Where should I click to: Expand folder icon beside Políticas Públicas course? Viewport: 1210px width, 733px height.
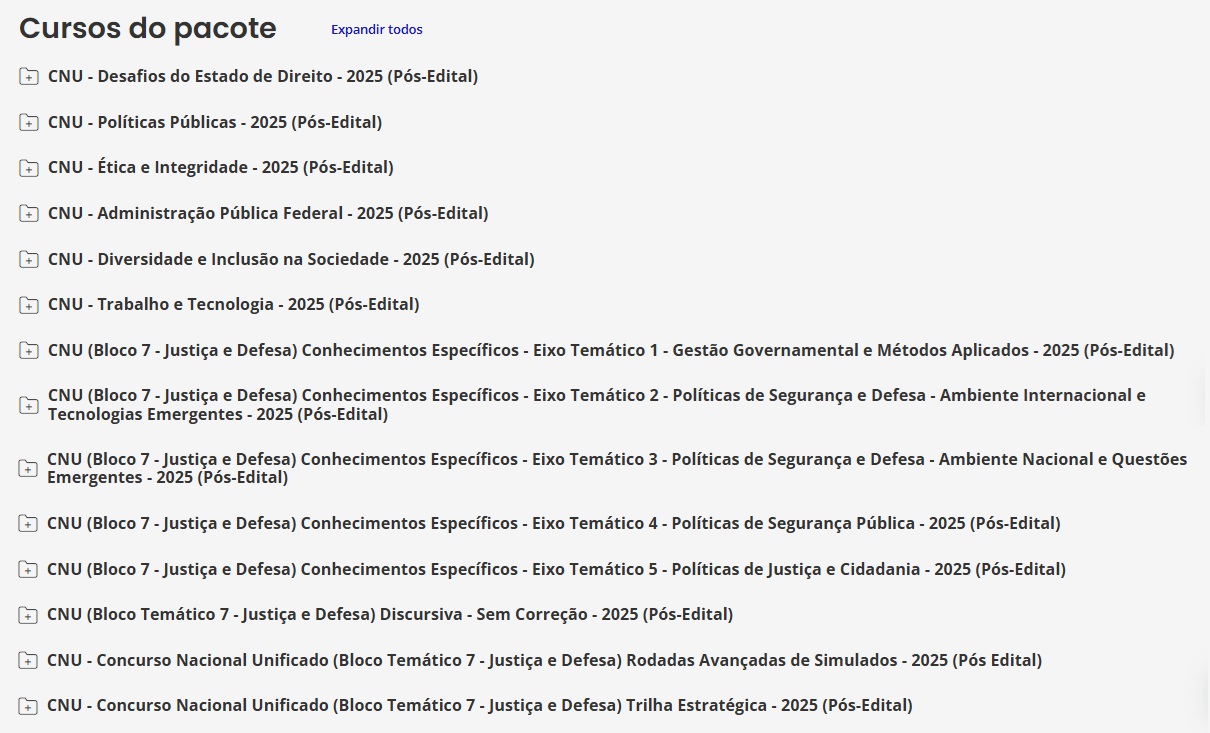28,123
